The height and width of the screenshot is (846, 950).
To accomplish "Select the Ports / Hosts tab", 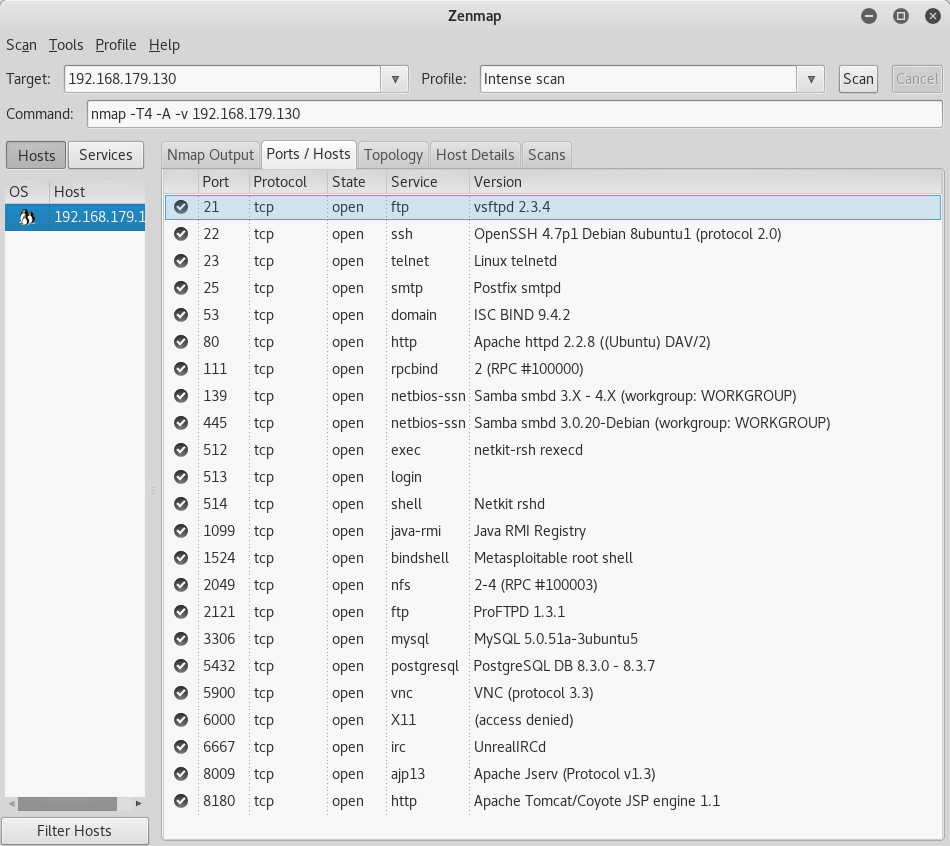I will coord(308,154).
